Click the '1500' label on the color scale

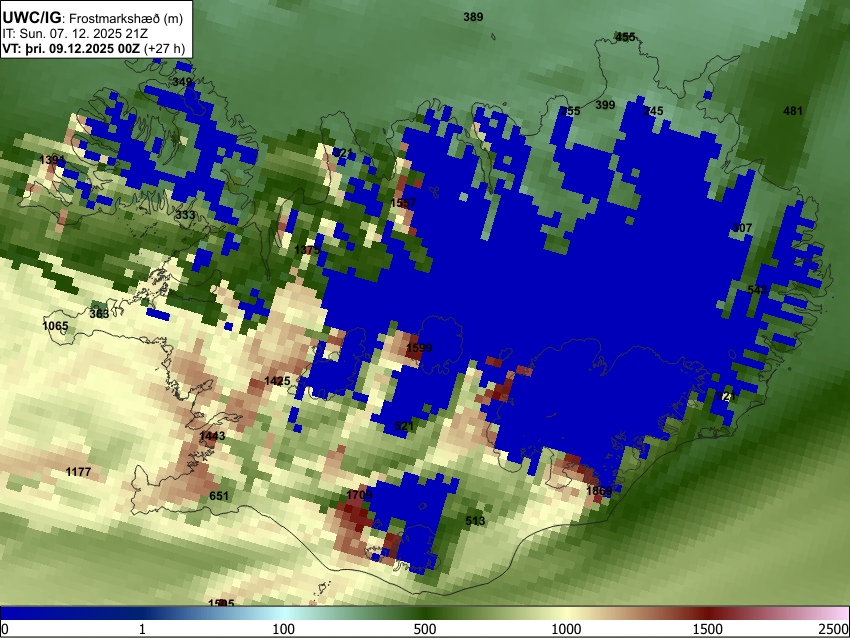[708, 629]
